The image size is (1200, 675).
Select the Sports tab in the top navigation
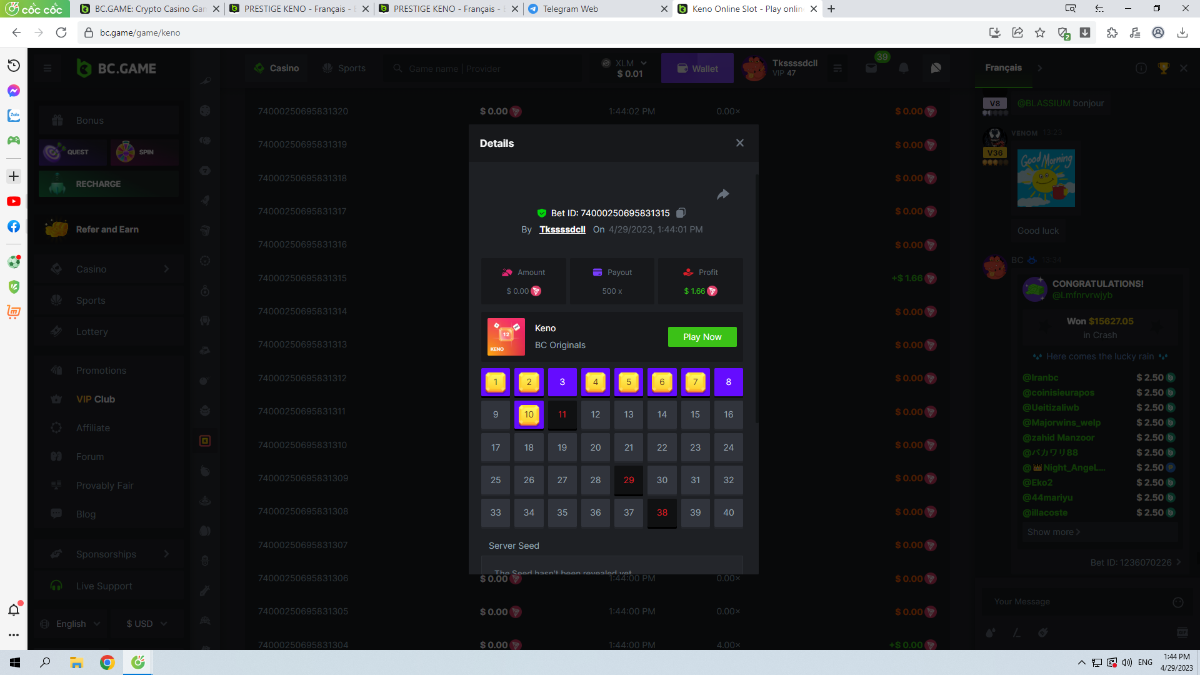(344, 69)
